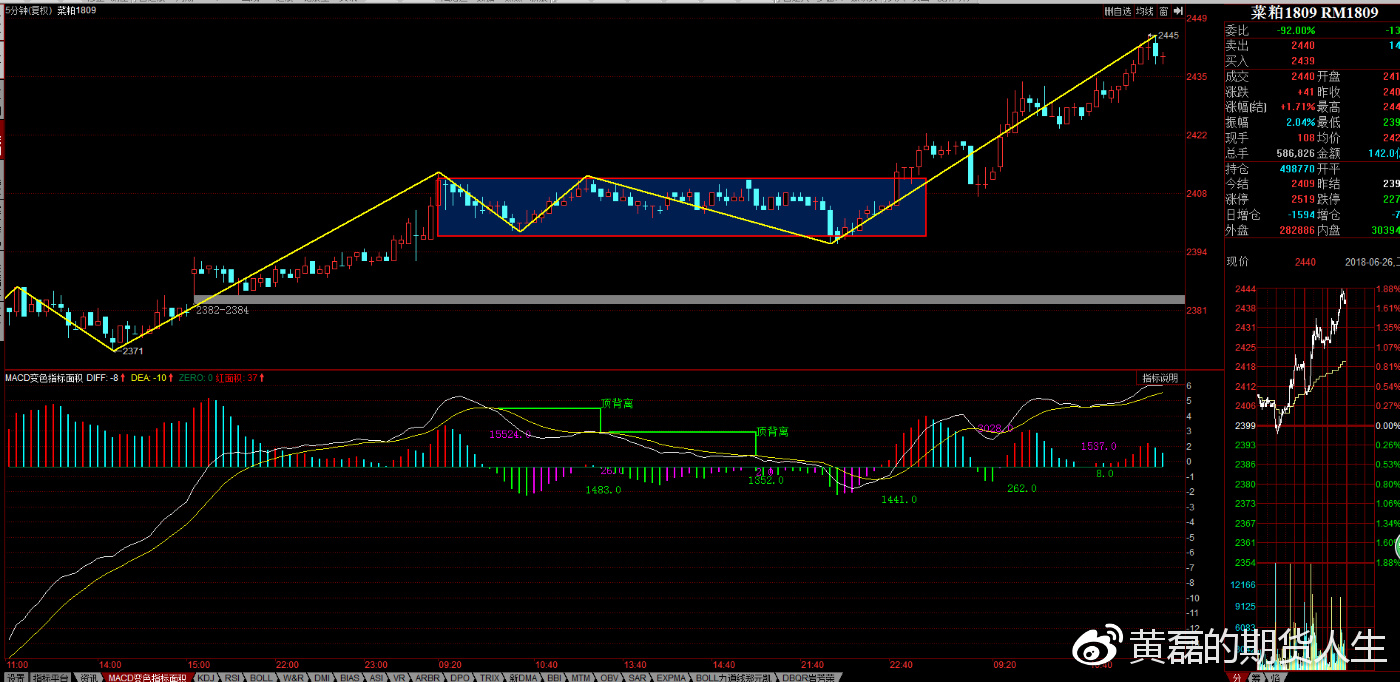Open the 资讯 news tab

click(89, 677)
